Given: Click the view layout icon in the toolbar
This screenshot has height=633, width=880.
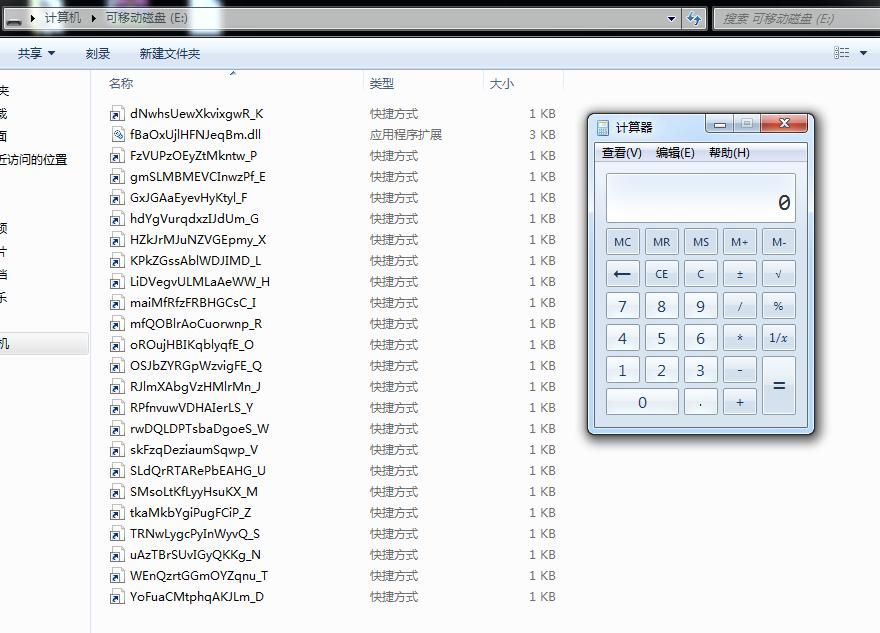Looking at the screenshot, I should pos(841,53).
